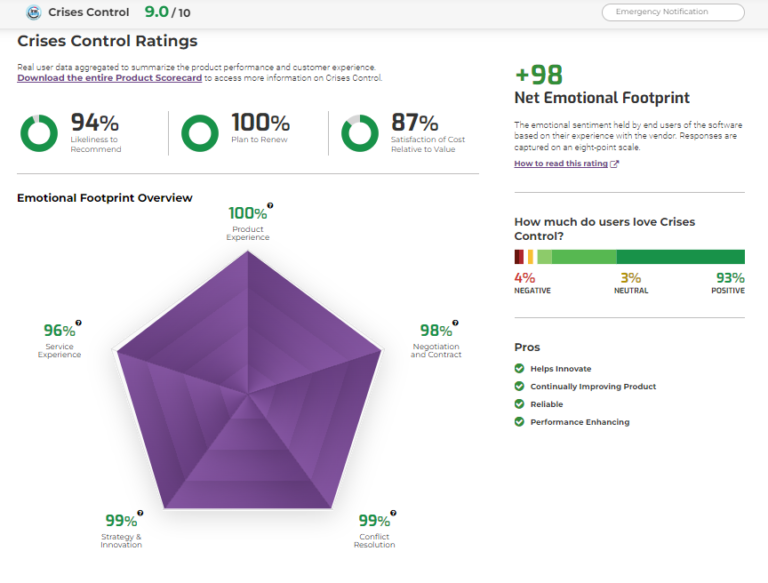The width and height of the screenshot is (768, 583).
Task: Click the Plan to Renew donut chart
Action: (x=200, y=134)
